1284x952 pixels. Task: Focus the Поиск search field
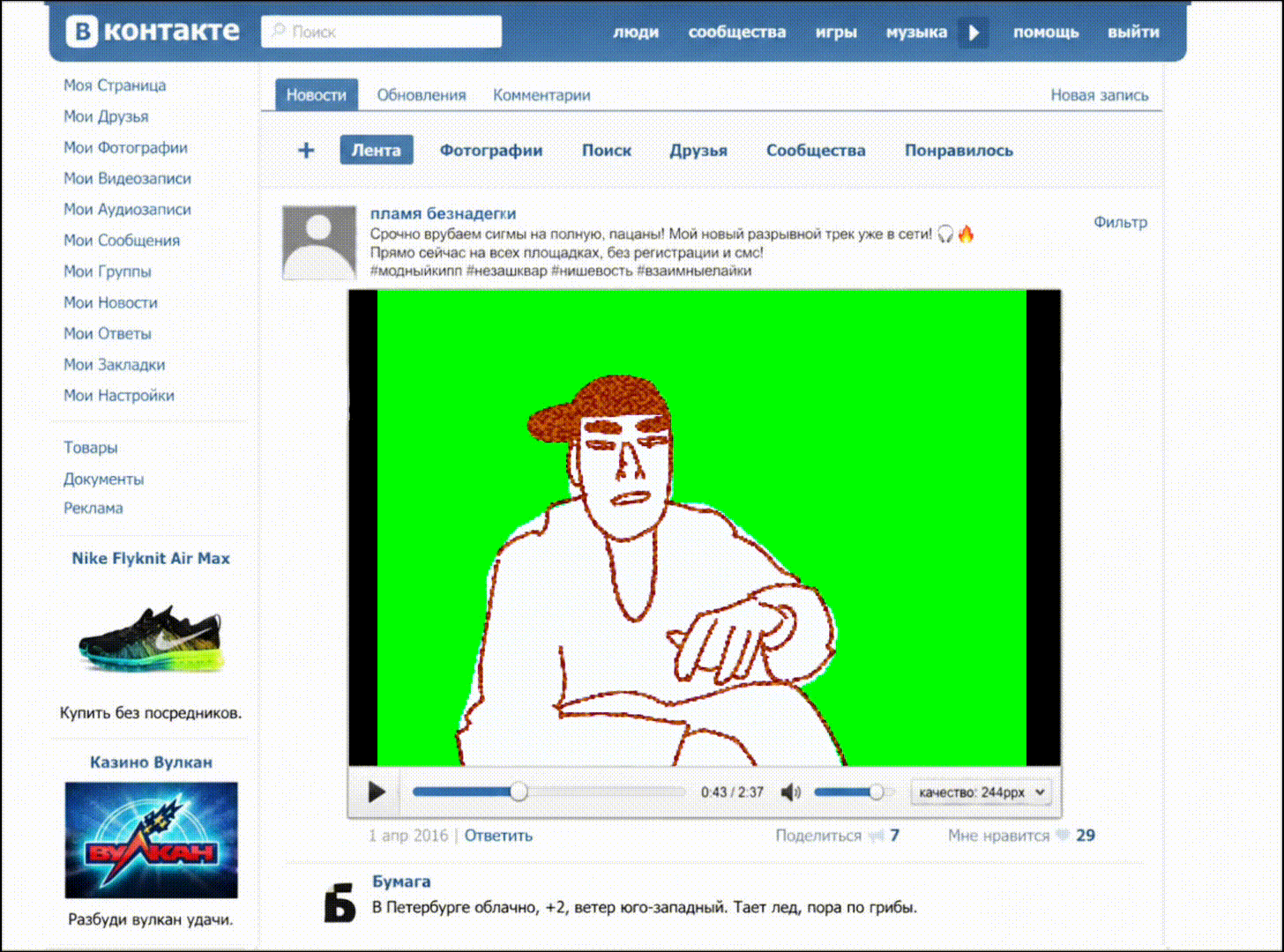[x=381, y=32]
